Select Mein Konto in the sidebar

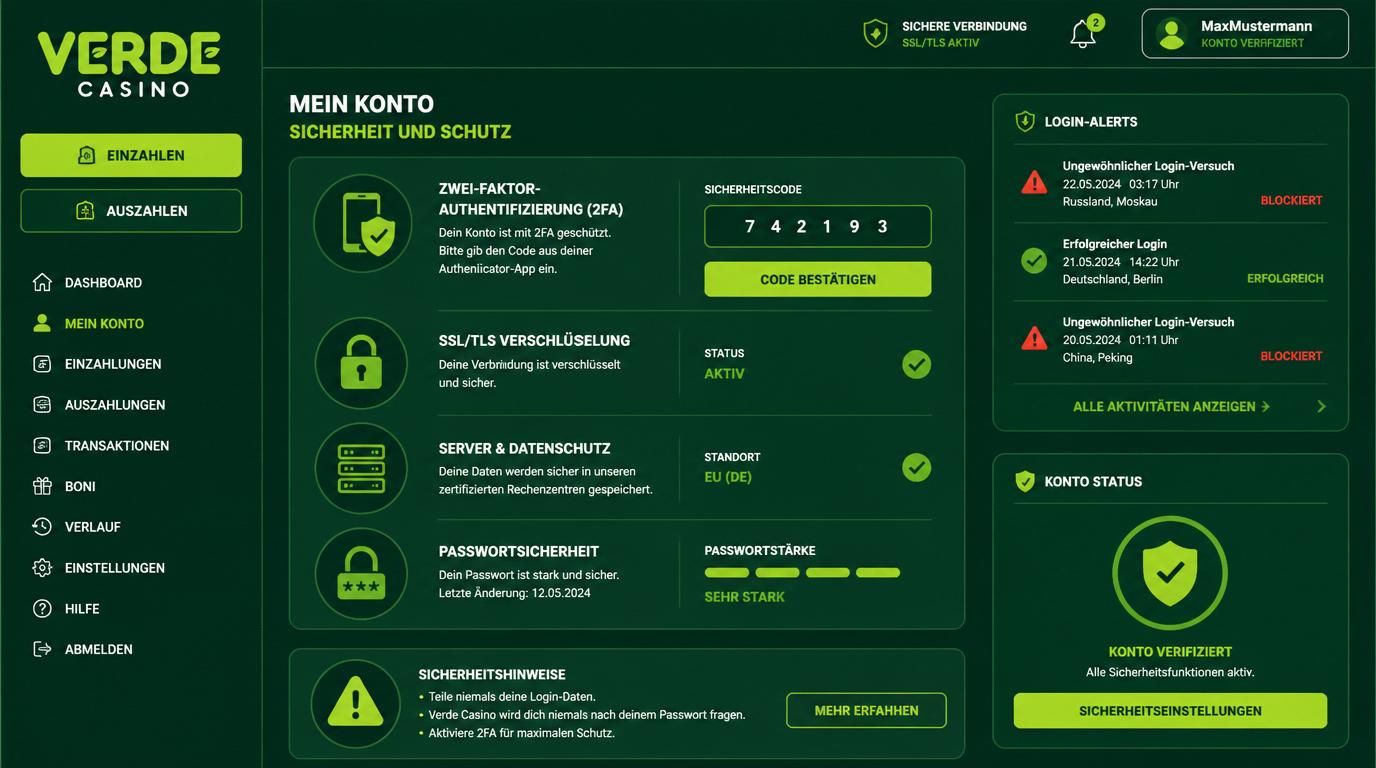(x=88, y=324)
